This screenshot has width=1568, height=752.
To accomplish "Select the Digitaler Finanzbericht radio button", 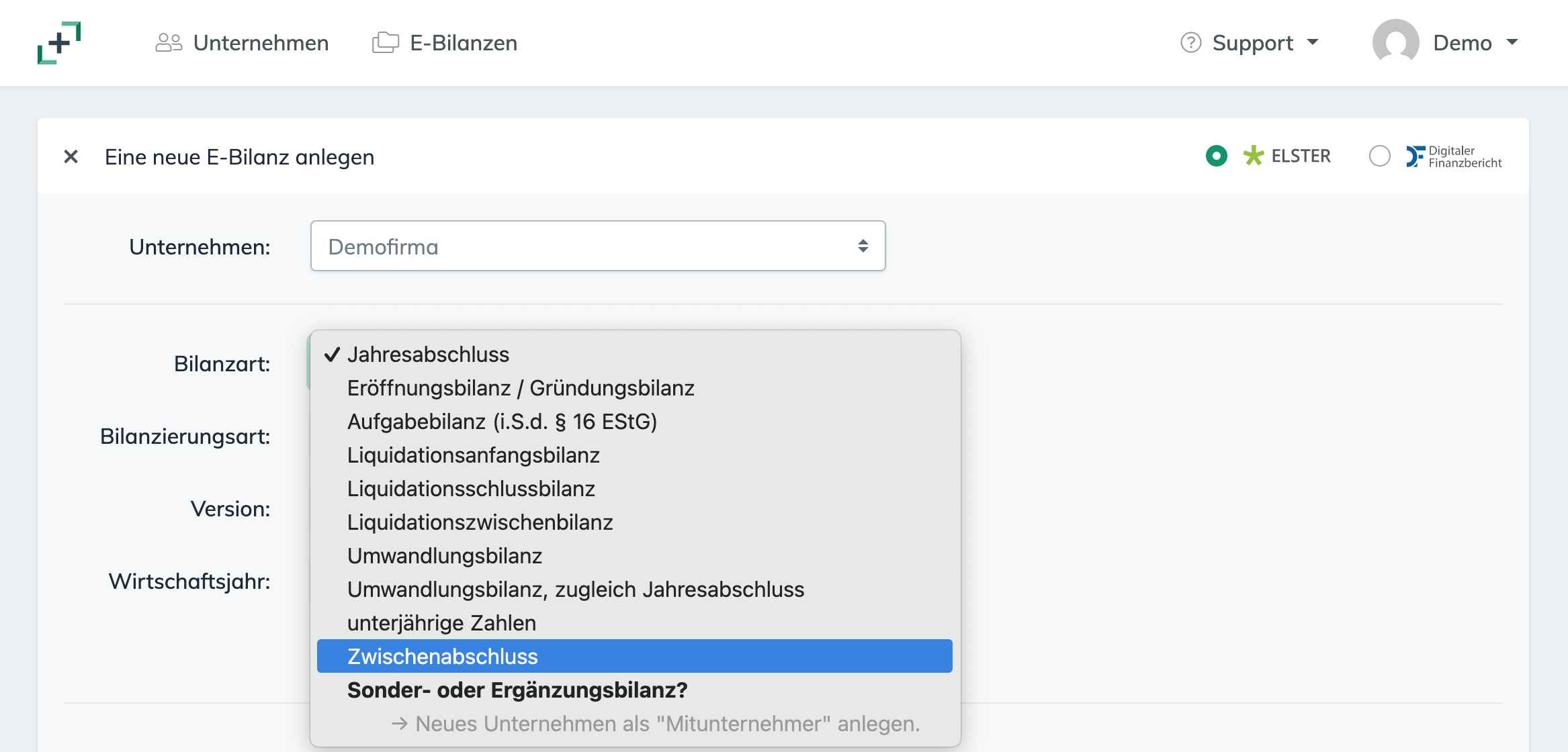I will (1379, 156).
